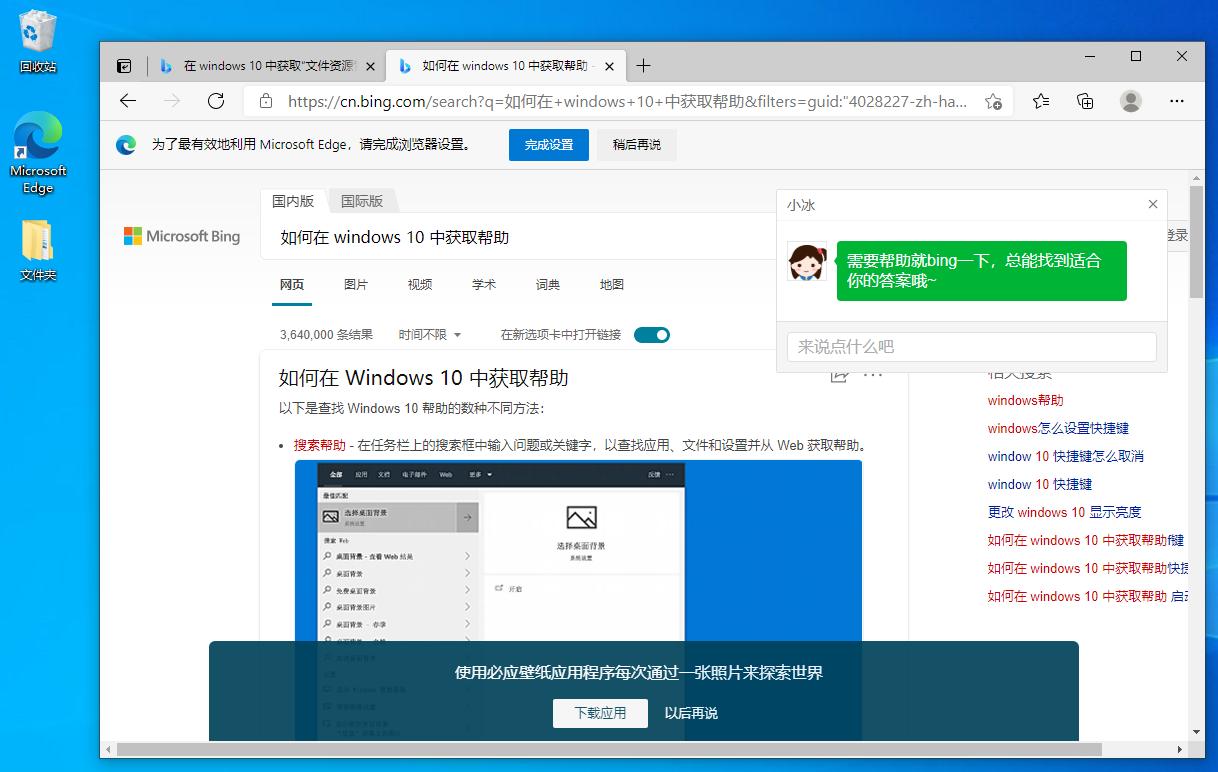
Task: Open the windows帮助 related search link
Action: click(1024, 400)
